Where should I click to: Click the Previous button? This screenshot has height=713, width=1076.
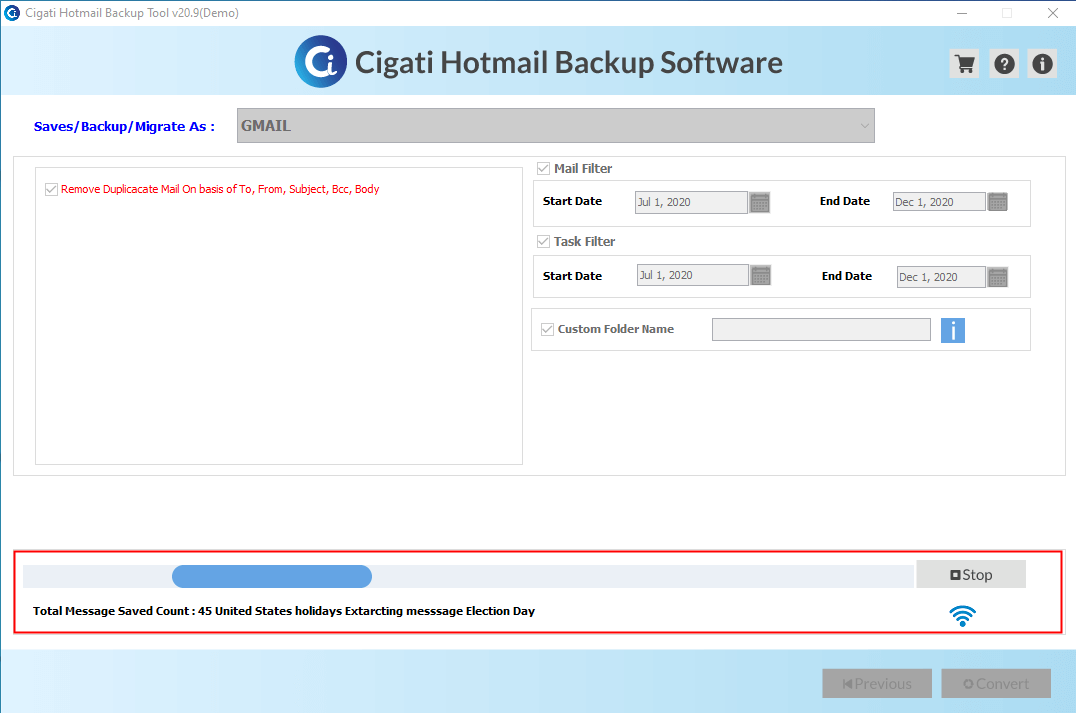click(877, 683)
